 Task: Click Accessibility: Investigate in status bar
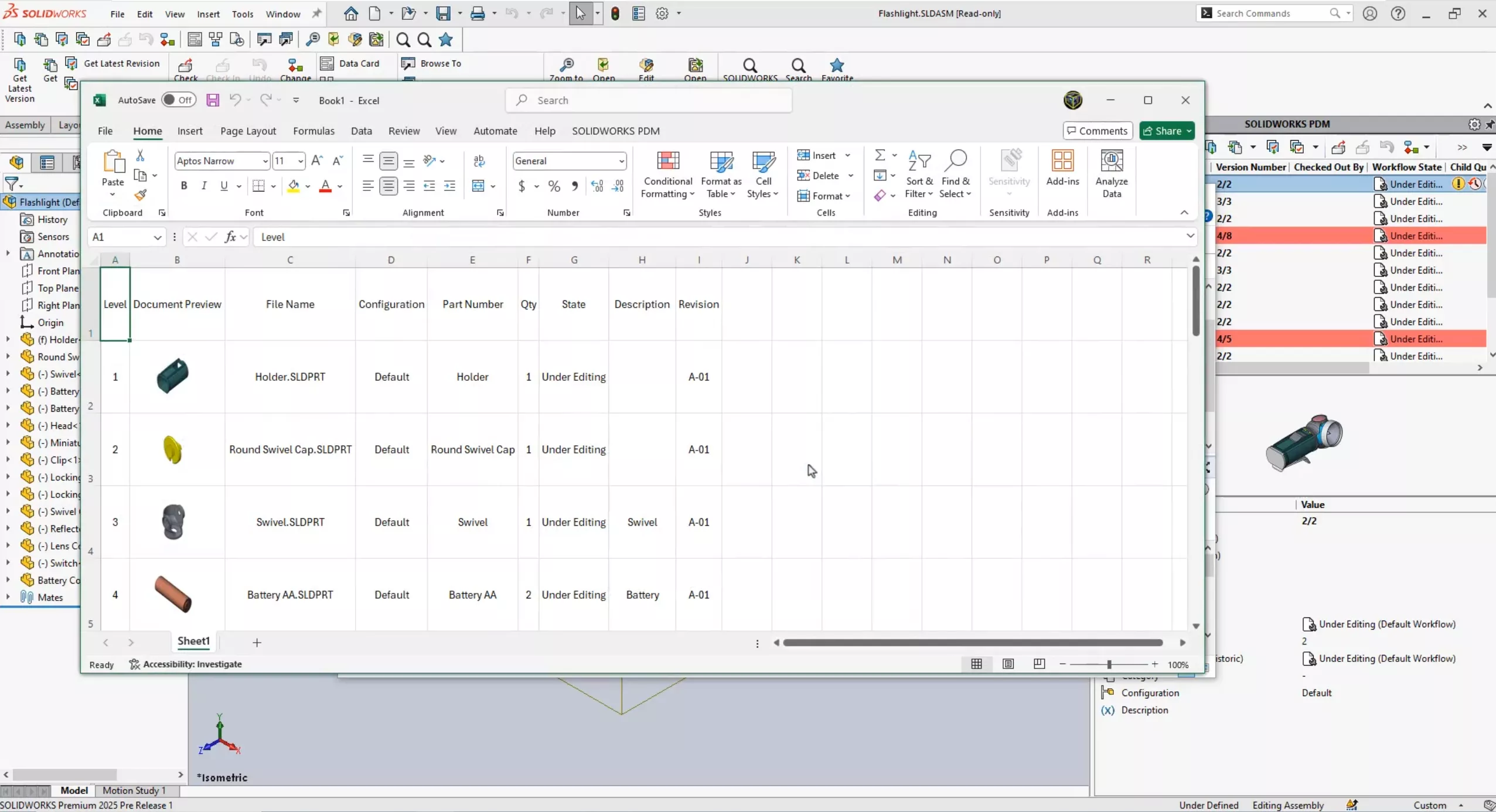(x=185, y=664)
